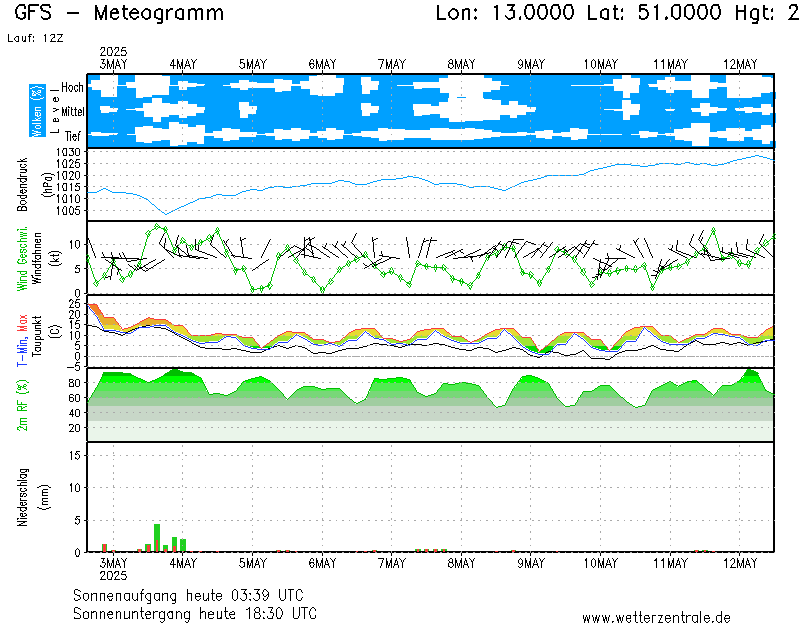Click the 'Sonnenaufgang heute 03:39 UTC' text
This screenshot has width=800, height=625.
pos(188,595)
